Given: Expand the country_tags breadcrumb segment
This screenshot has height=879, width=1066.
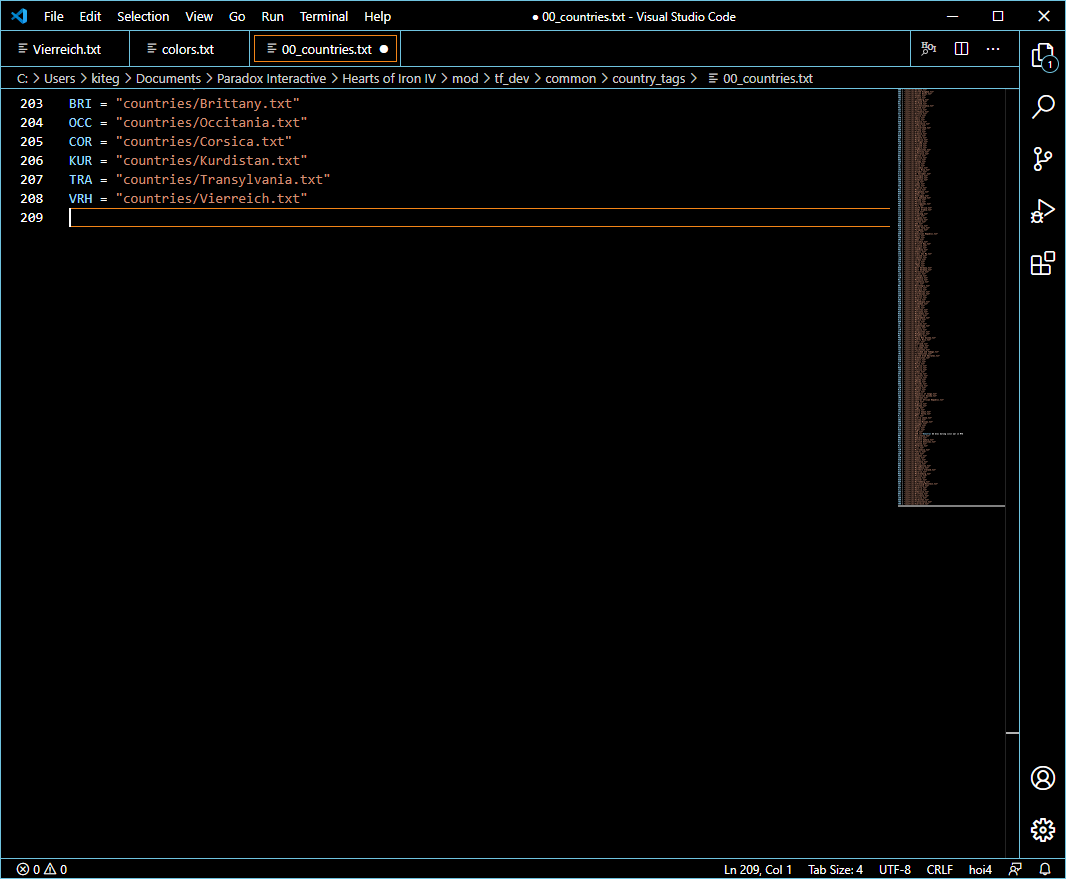Looking at the screenshot, I should 649,78.
